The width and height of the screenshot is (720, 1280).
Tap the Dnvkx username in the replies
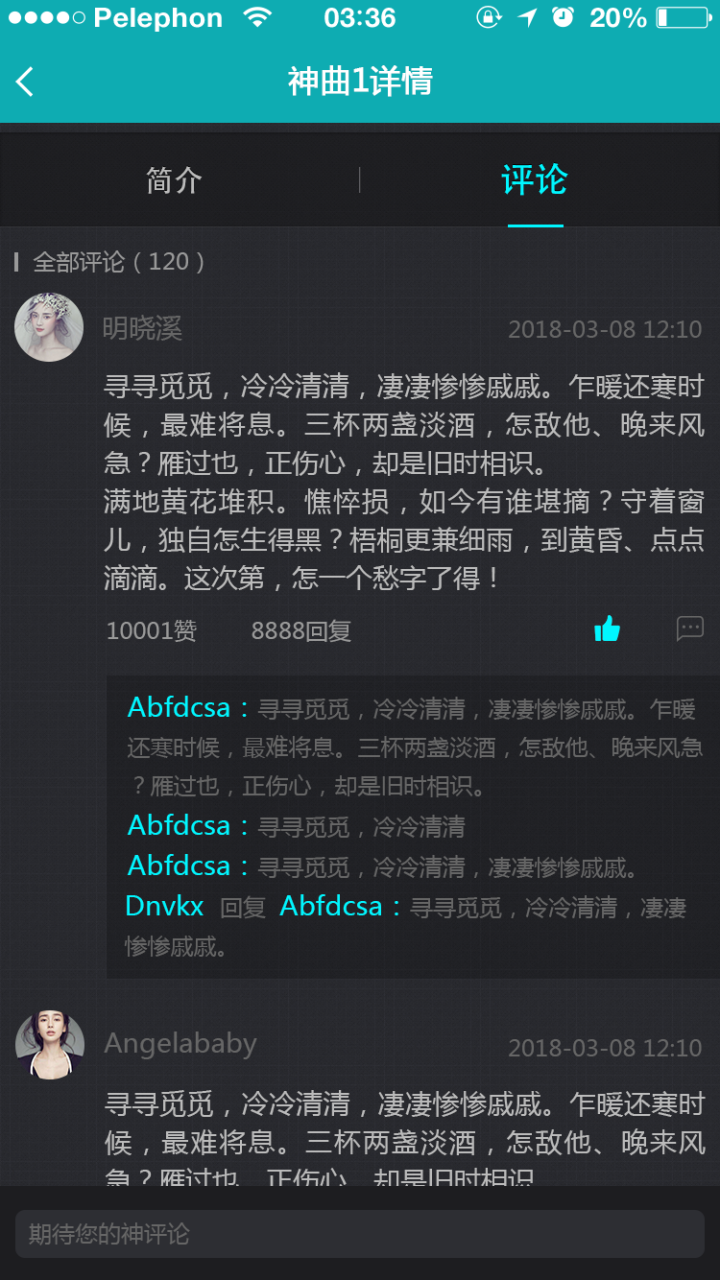[164, 907]
